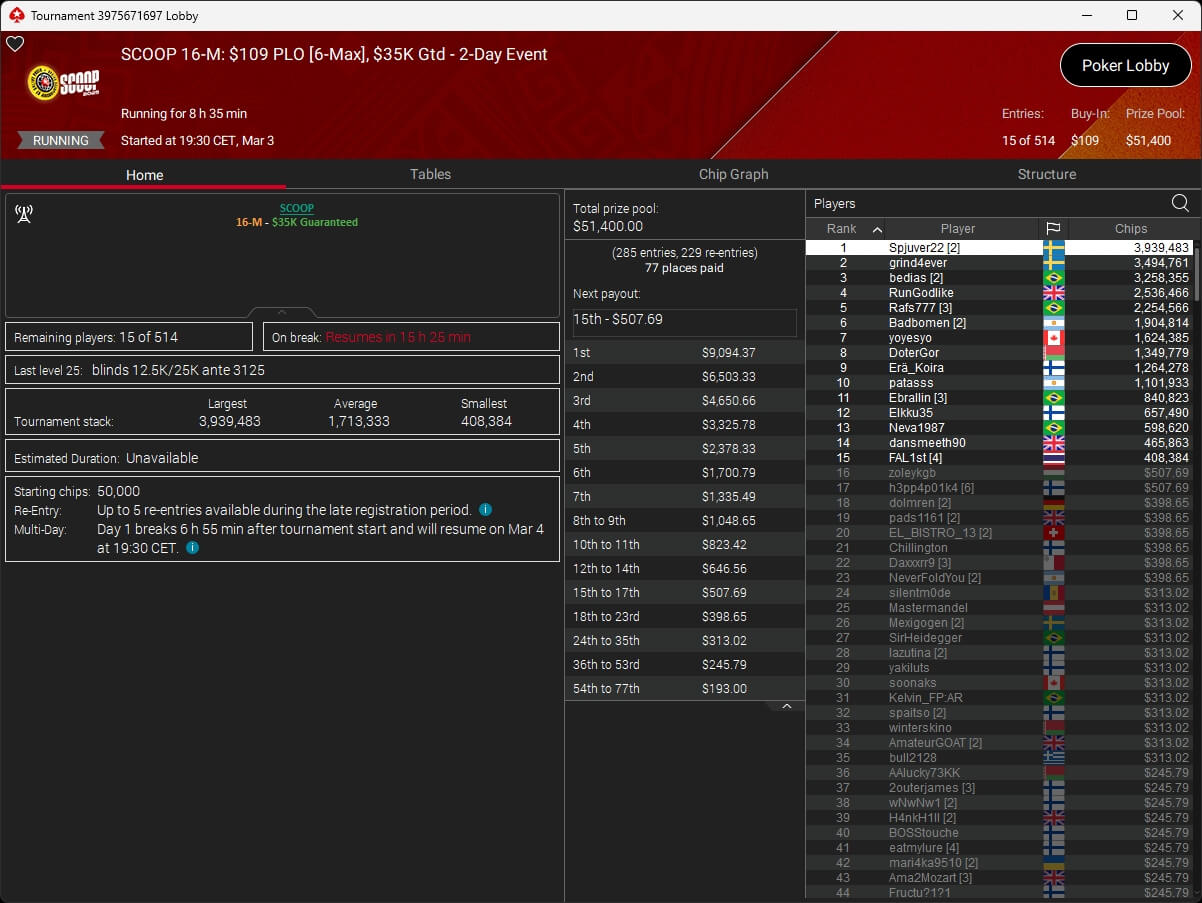Select player grind4ever in list
This screenshot has height=903, width=1202.
tap(918, 263)
